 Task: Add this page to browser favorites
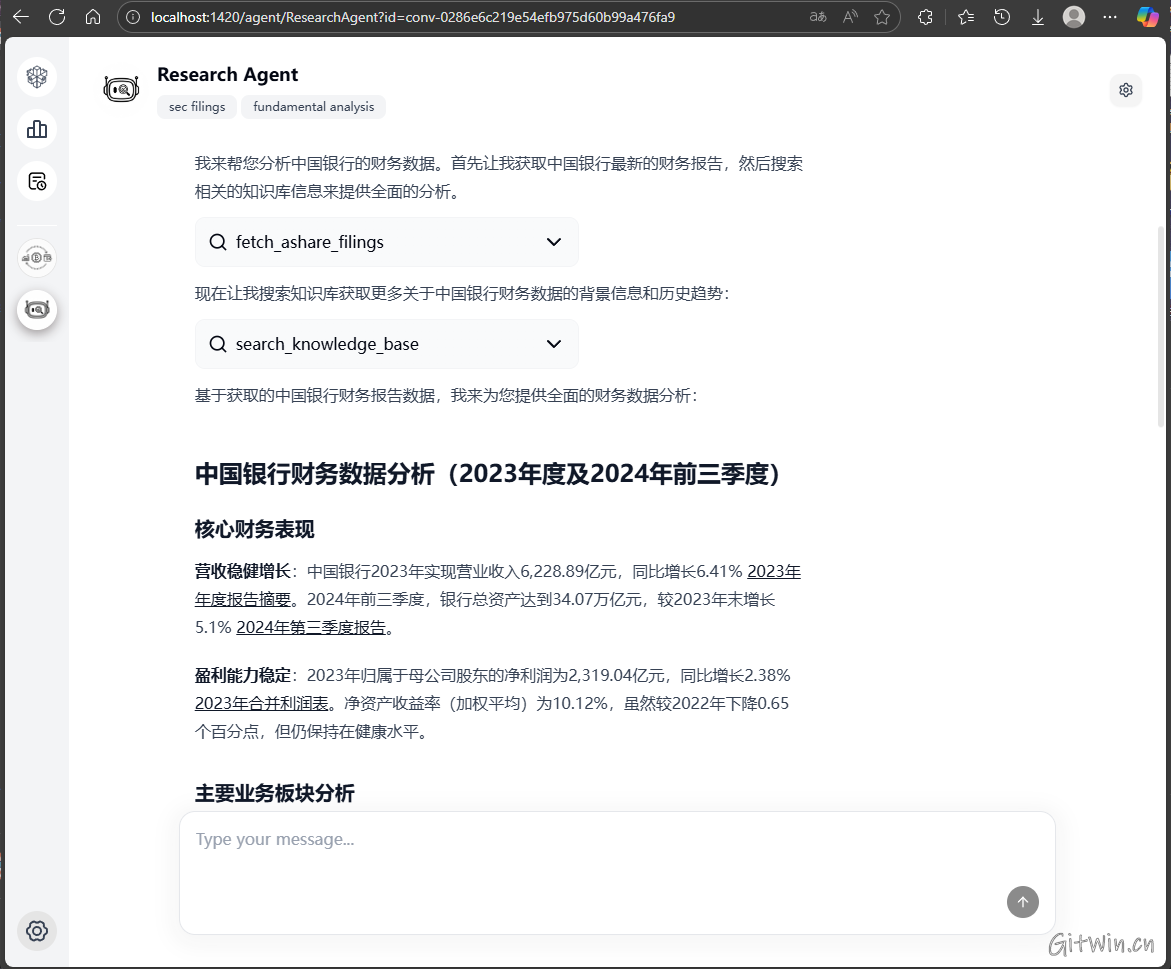[x=881, y=17]
